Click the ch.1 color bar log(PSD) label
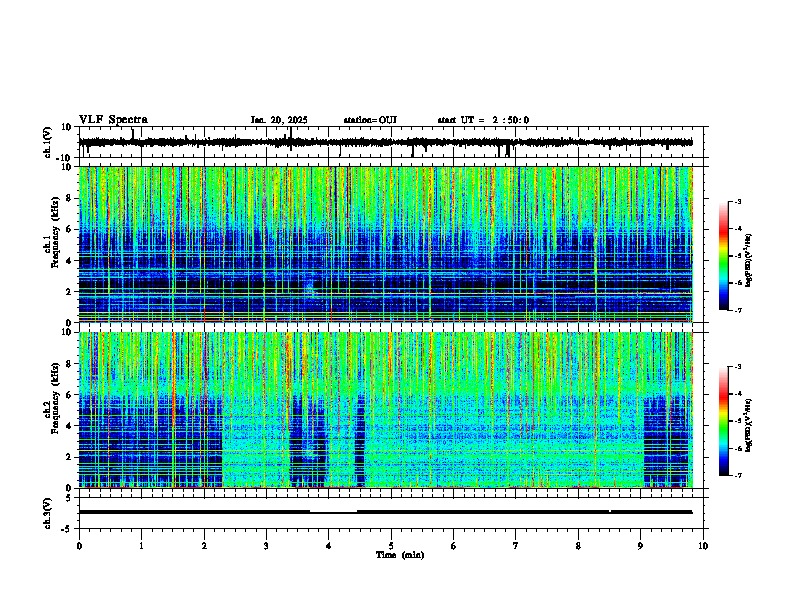Screen dimensions: 792x612 click(x=749, y=261)
